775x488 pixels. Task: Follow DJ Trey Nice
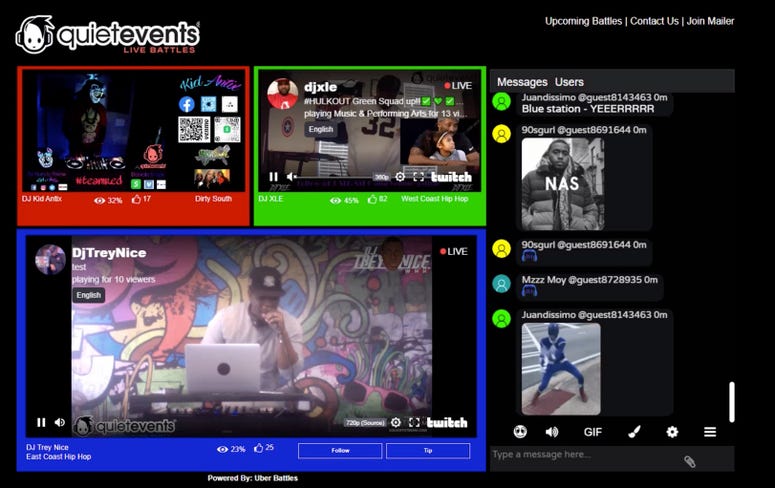point(340,451)
